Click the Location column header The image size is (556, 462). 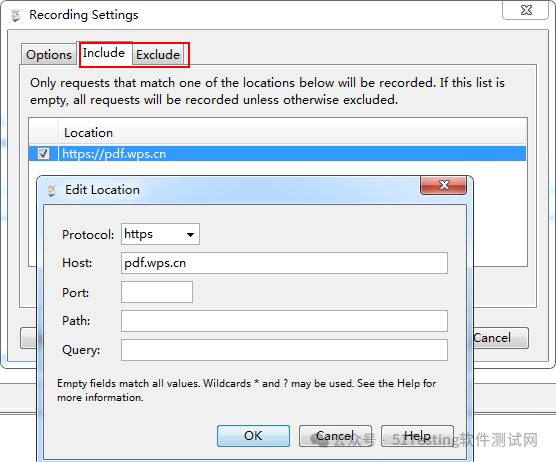pos(291,133)
